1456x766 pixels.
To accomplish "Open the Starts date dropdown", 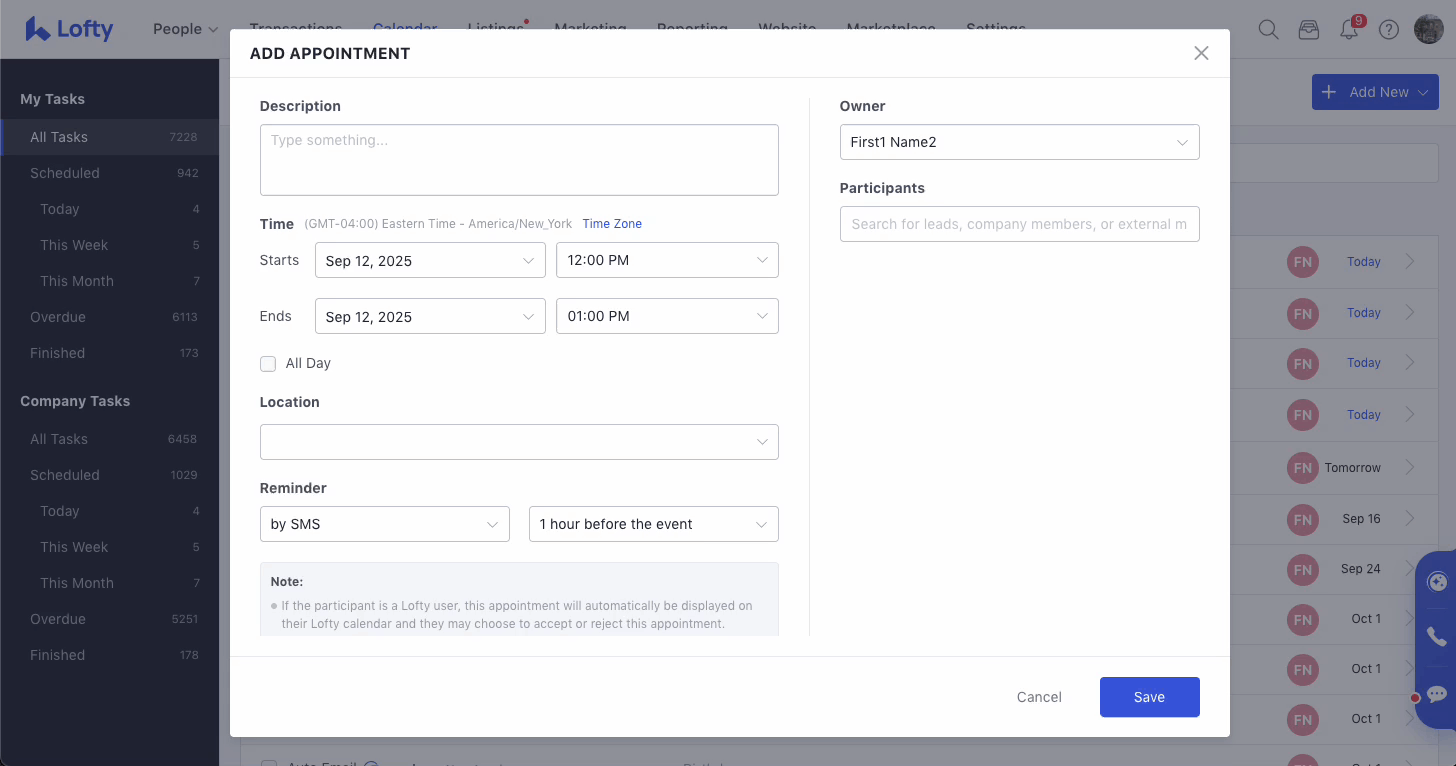I will coord(430,260).
